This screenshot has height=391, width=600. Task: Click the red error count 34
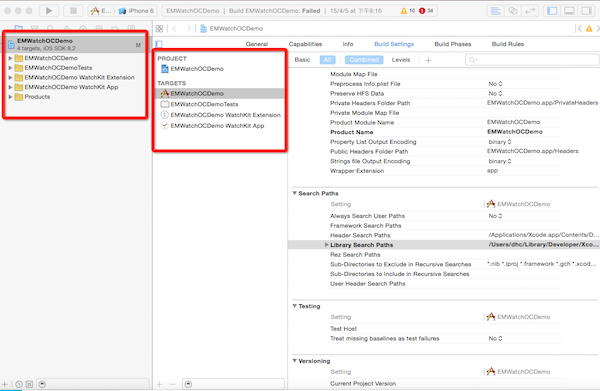(x=426, y=11)
